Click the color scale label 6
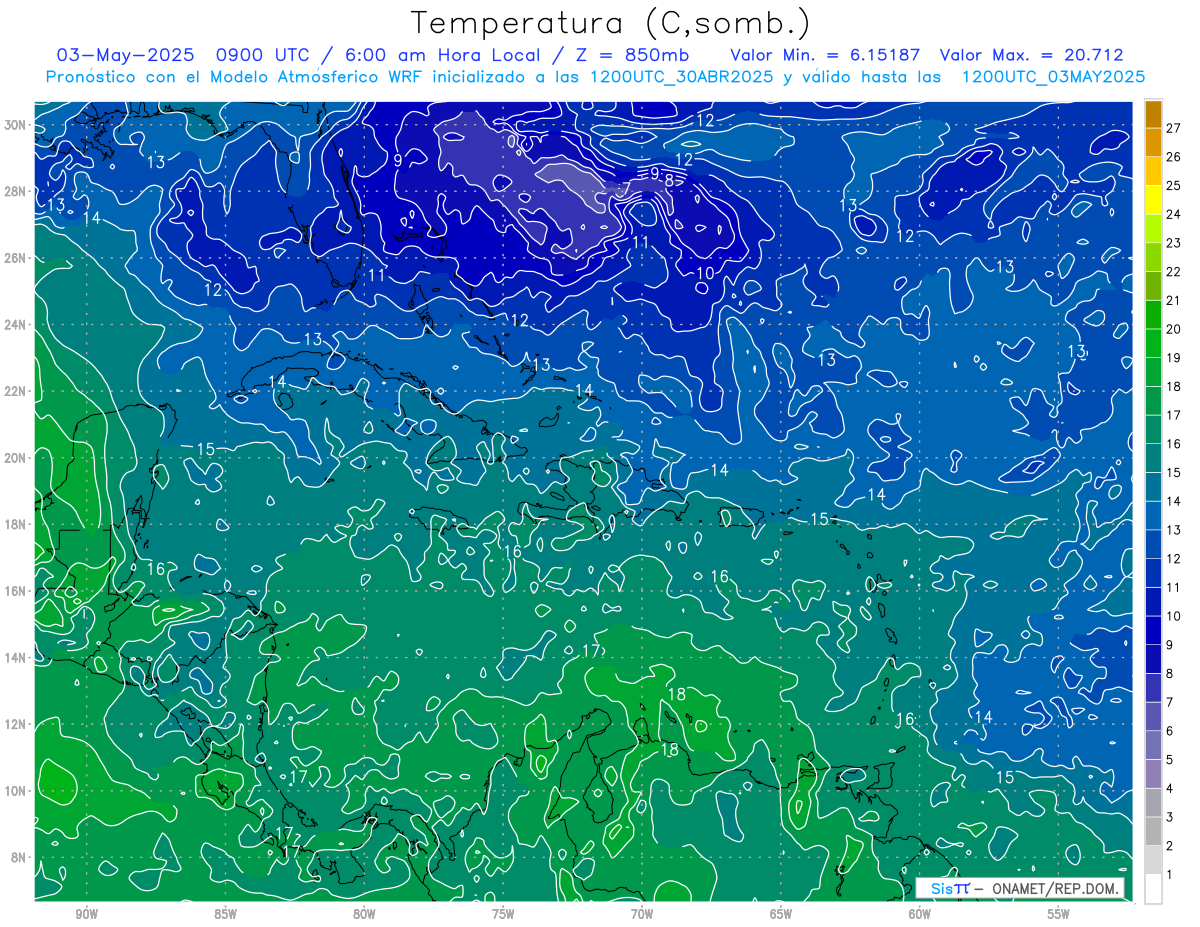 click(x=1169, y=731)
